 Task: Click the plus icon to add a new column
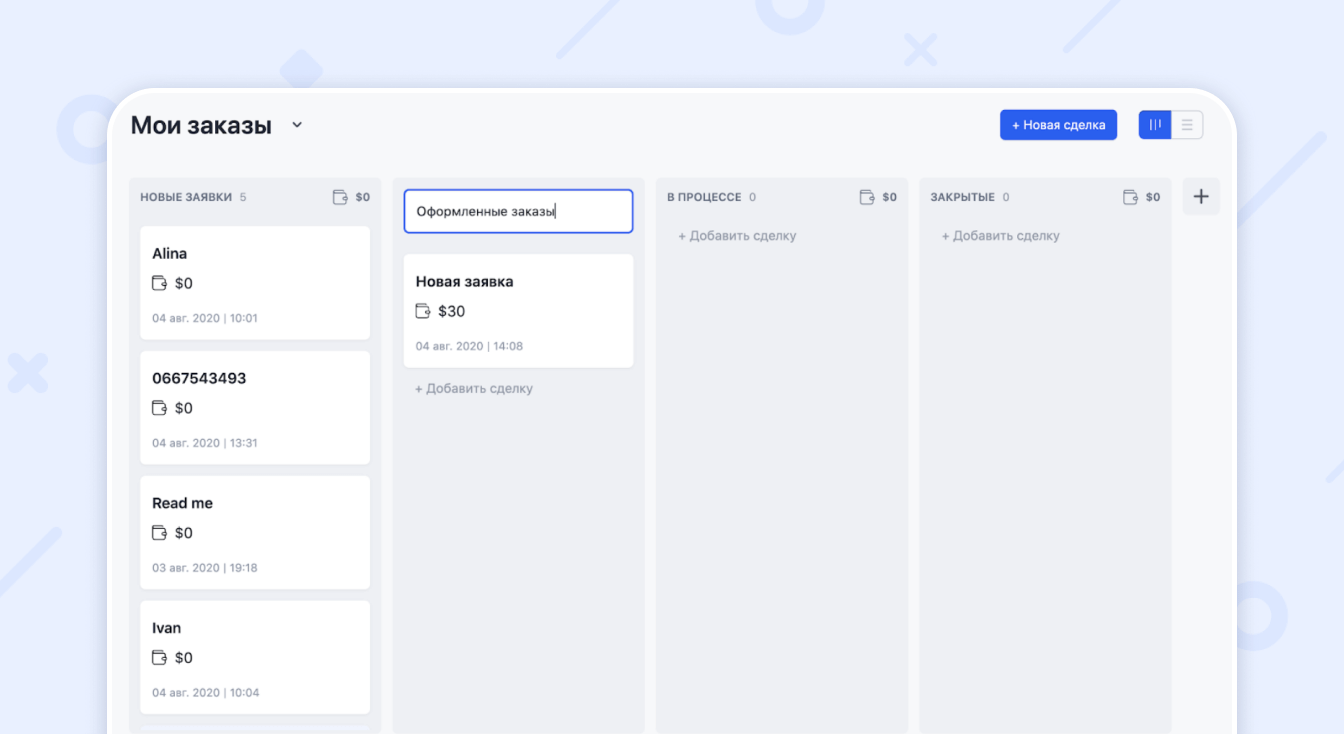1201,197
